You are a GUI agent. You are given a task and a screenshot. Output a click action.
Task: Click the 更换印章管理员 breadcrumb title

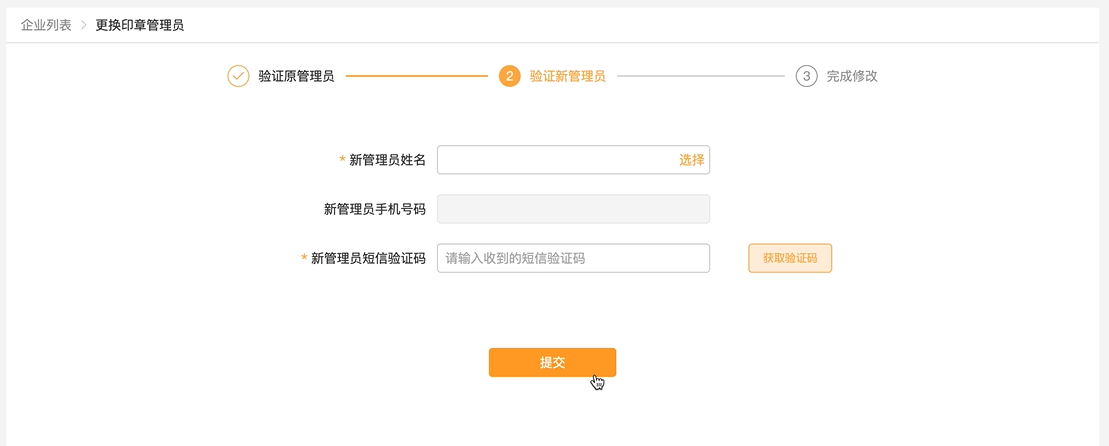pyautogui.click(x=140, y=25)
